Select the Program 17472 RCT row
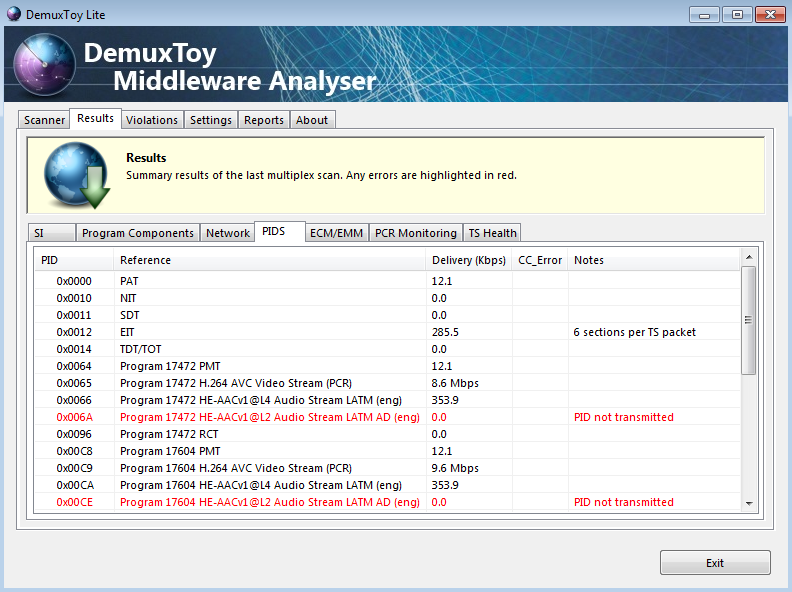This screenshot has height=592, width=792. [387, 434]
